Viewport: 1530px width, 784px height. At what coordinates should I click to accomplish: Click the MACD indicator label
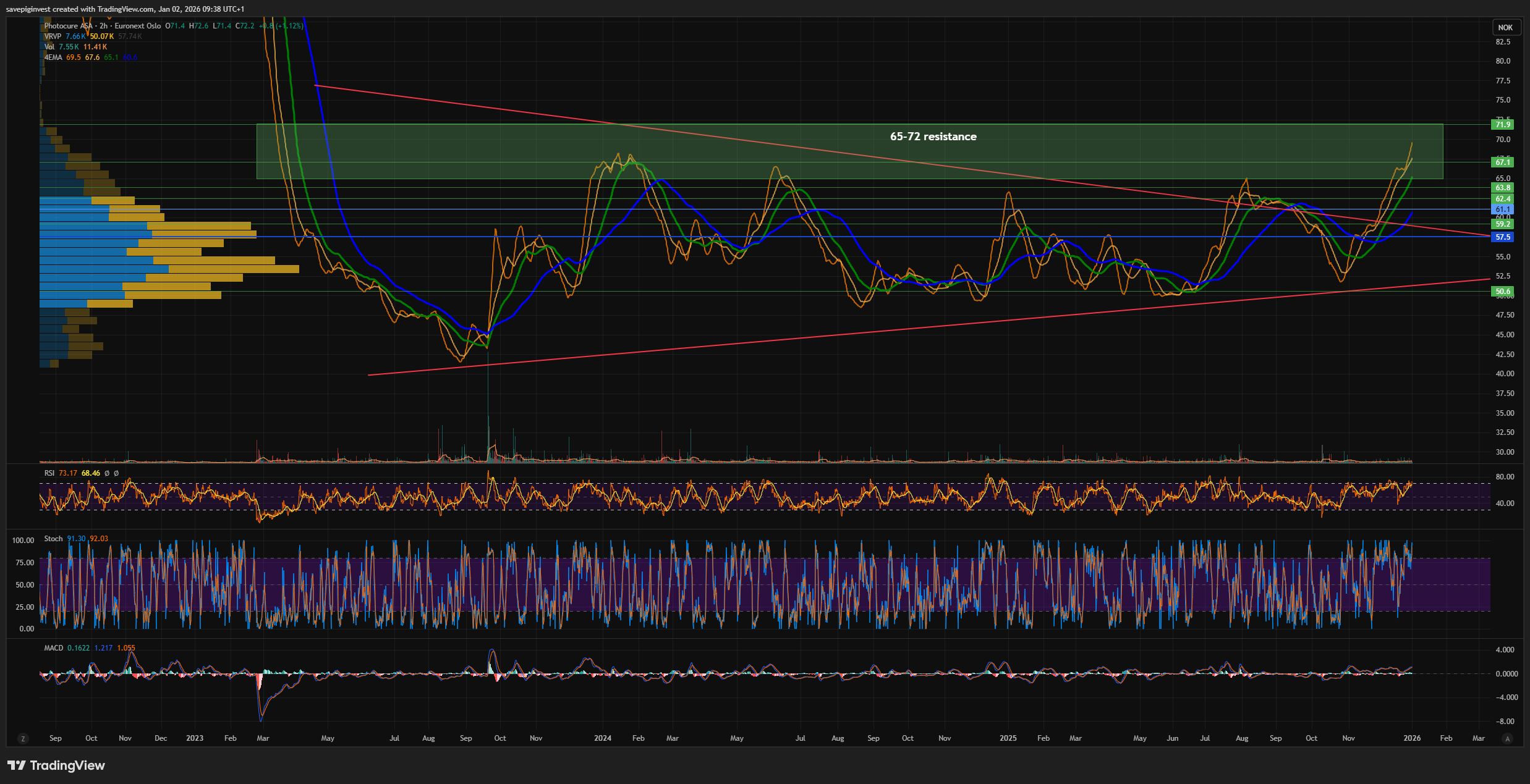tap(53, 648)
